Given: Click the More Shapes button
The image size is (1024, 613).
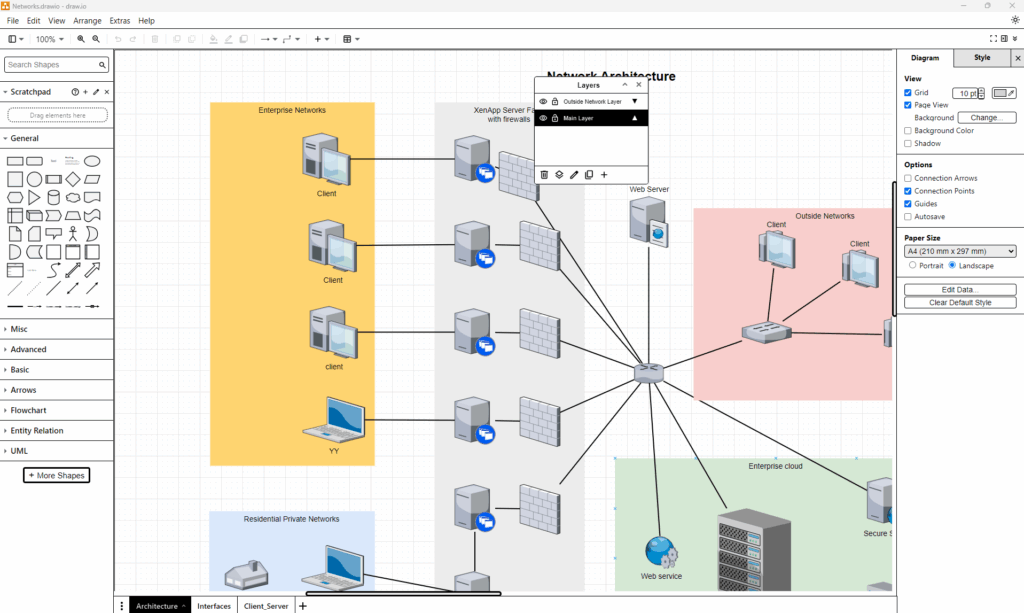Looking at the screenshot, I should click(57, 475).
